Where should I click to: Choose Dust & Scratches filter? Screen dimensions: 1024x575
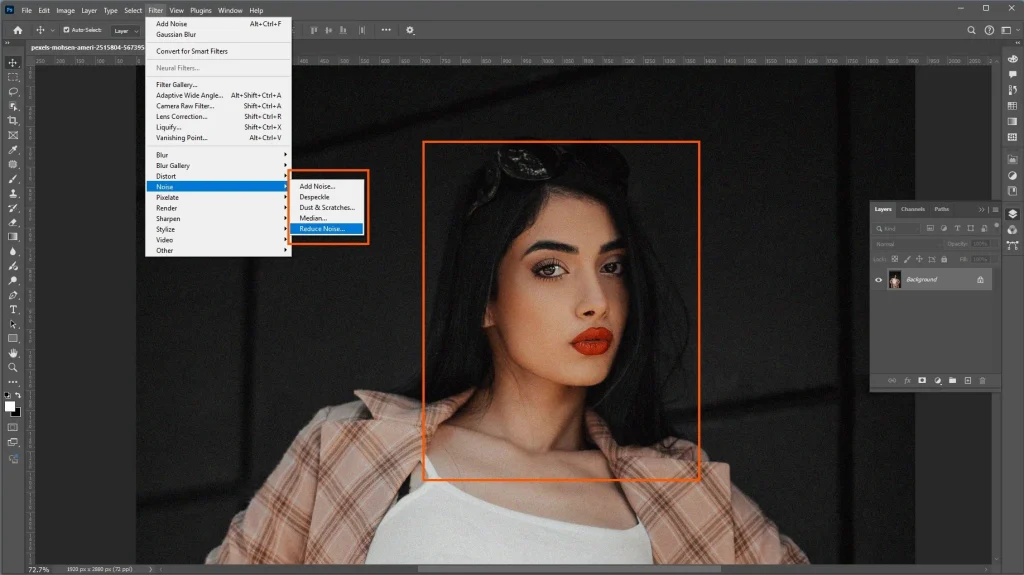pos(327,208)
